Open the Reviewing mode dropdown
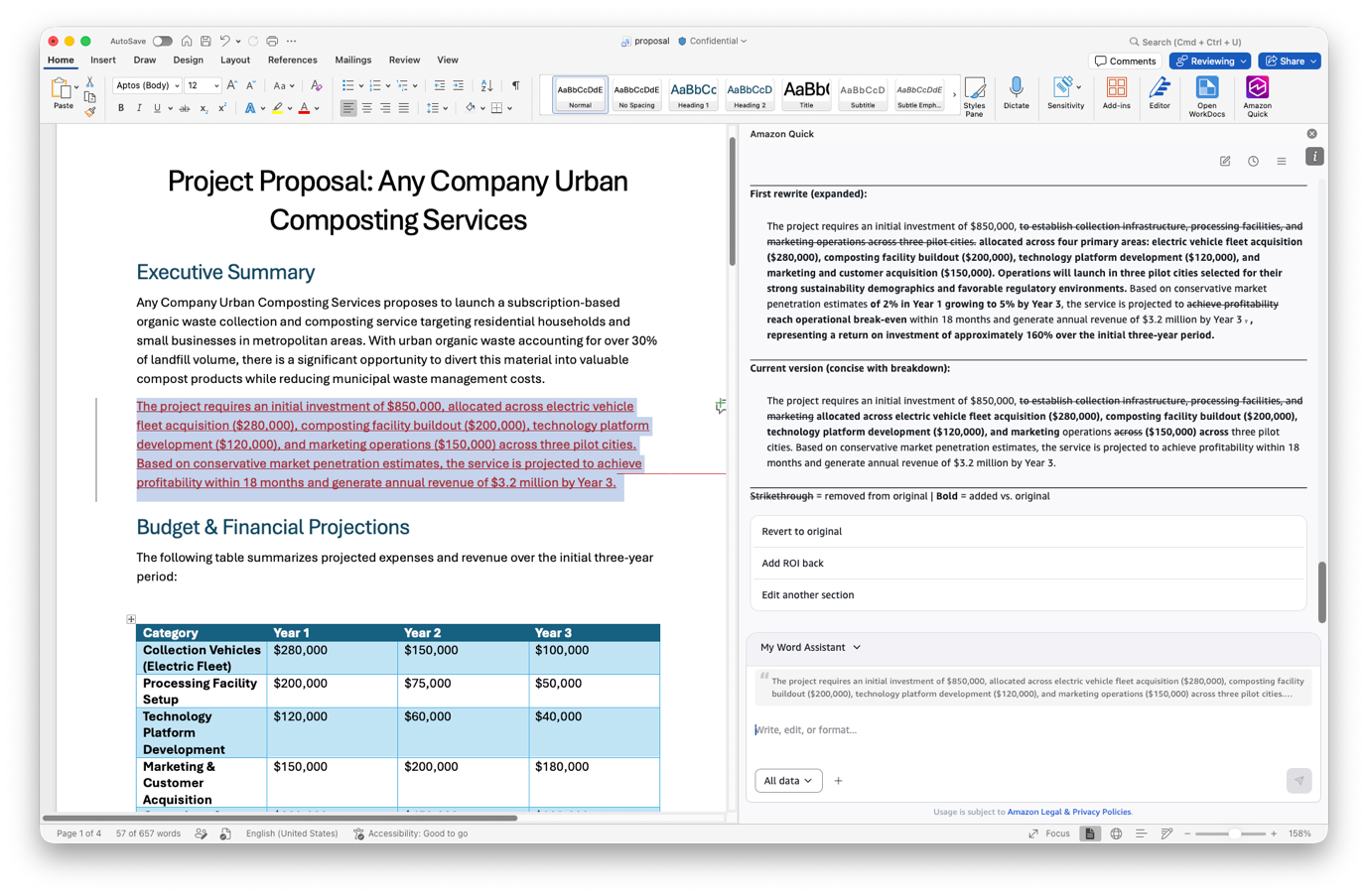1368x896 pixels. 1210,61
